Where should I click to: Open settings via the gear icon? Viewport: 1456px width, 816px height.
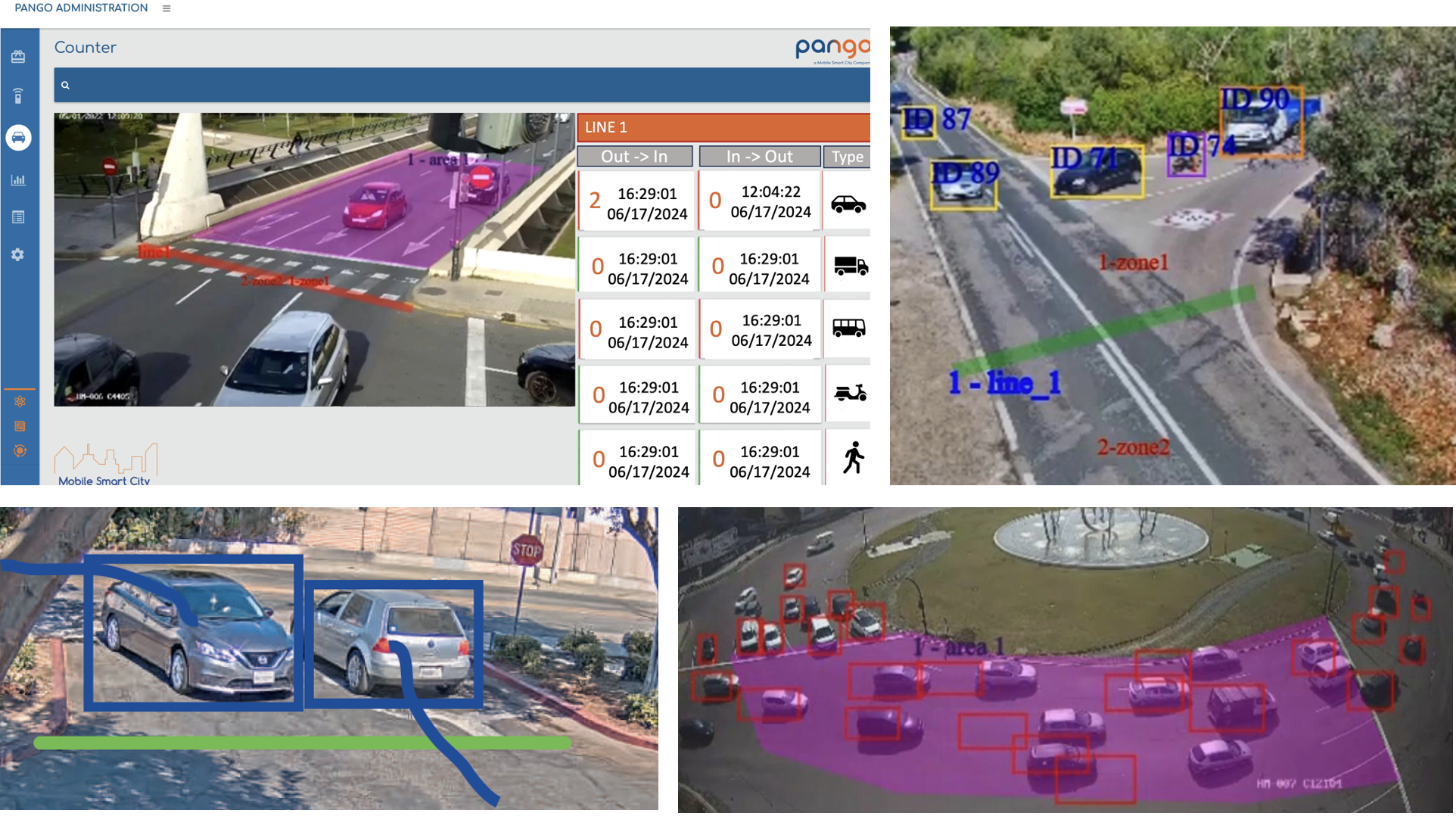coord(18,255)
